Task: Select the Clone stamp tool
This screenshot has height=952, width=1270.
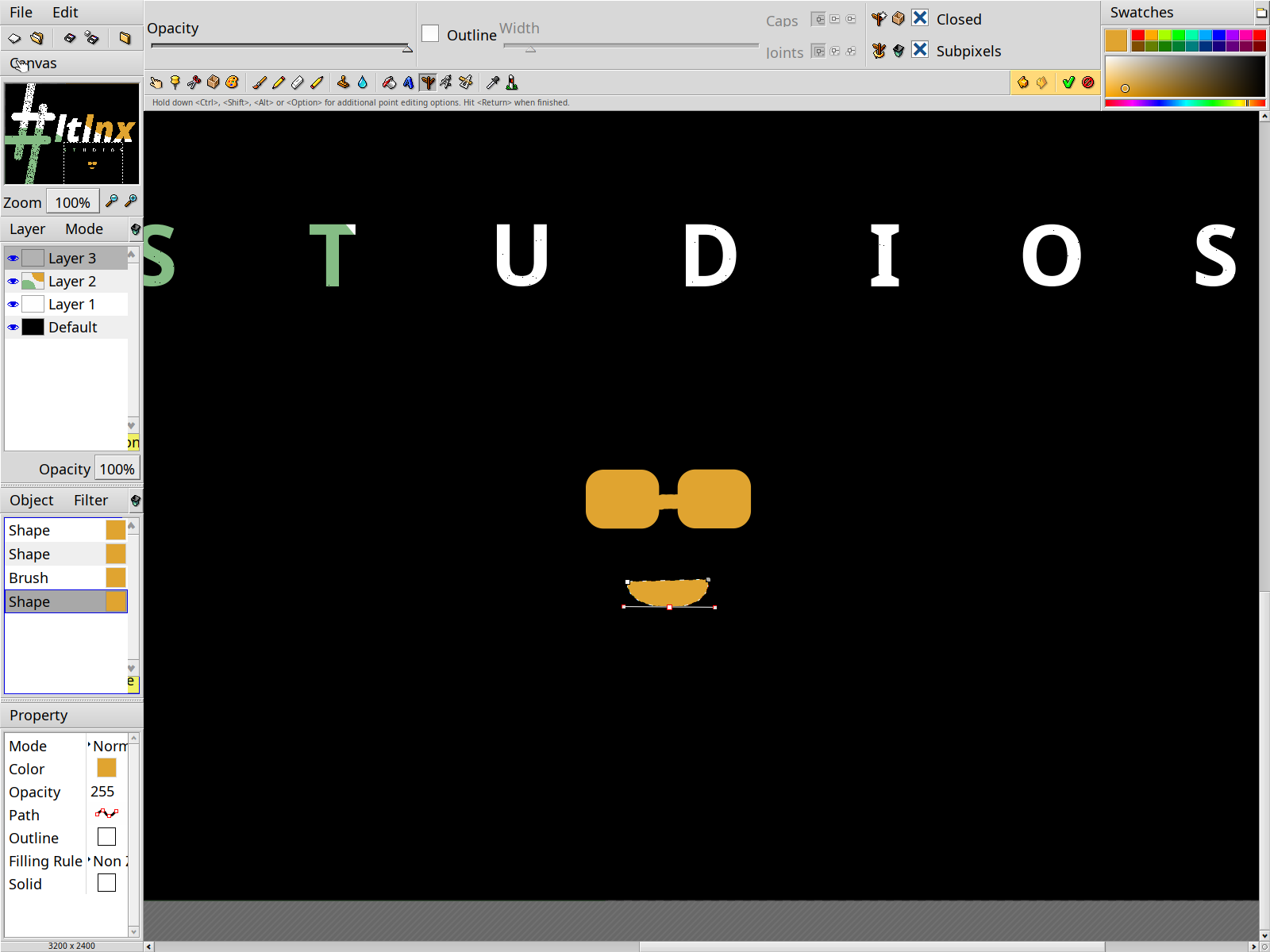Action: (x=343, y=83)
